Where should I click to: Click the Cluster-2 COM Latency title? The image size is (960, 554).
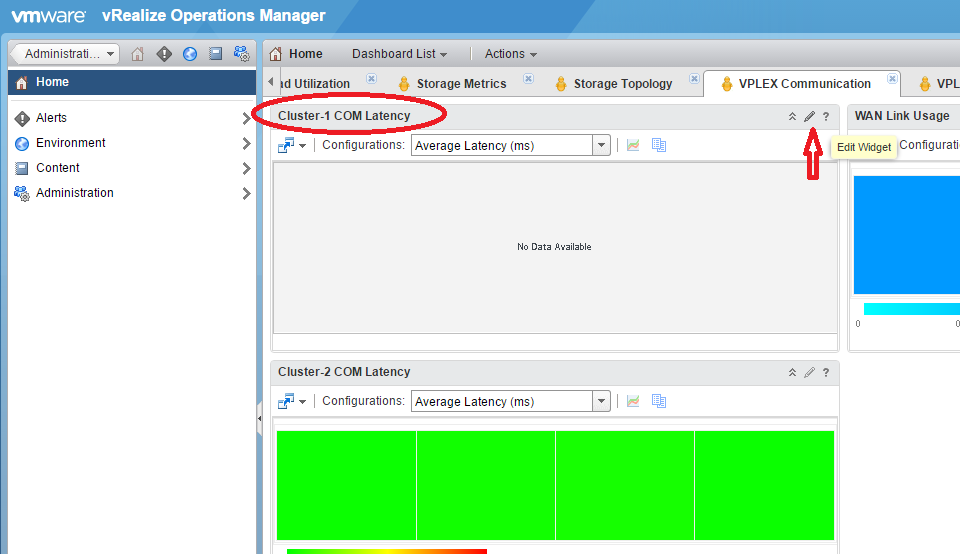coord(344,372)
